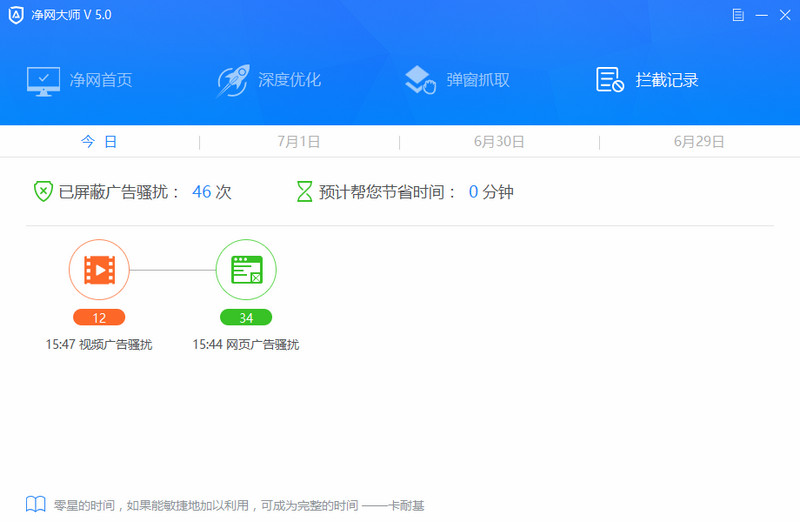
Task: Click the 净网大师 shield logo in title bar
Action: click(x=16, y=15)
